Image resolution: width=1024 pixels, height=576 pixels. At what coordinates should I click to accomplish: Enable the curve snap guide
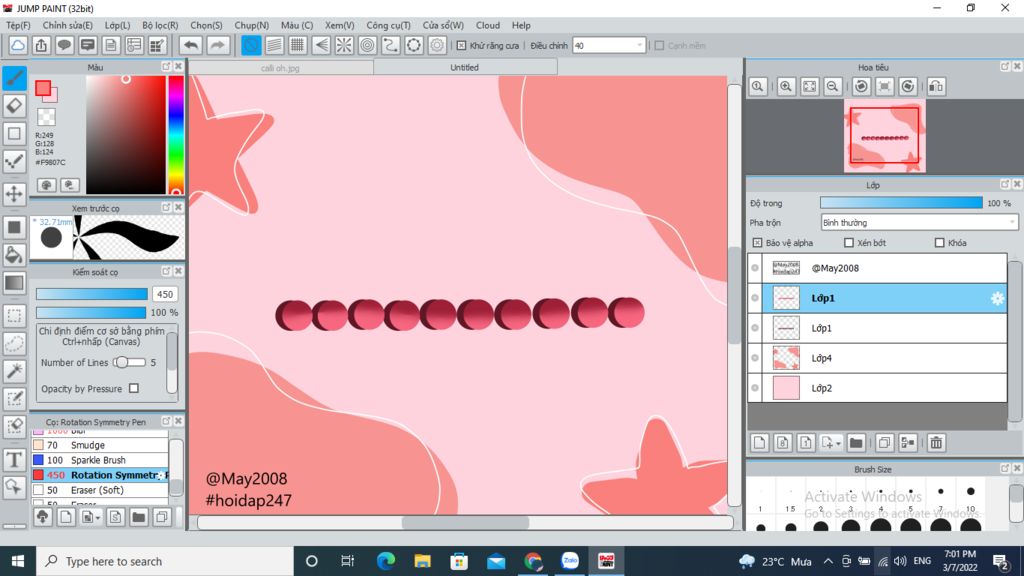391,45
